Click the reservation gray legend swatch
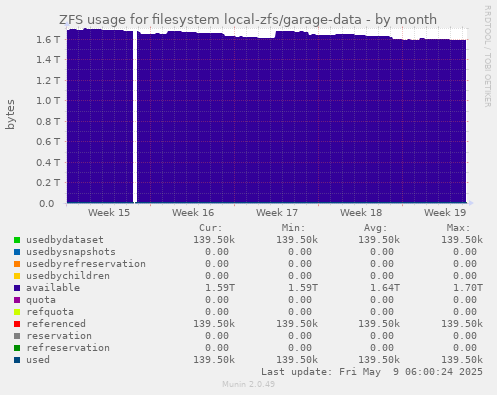The width and height of the screenshot is (497, 395). 17,336
